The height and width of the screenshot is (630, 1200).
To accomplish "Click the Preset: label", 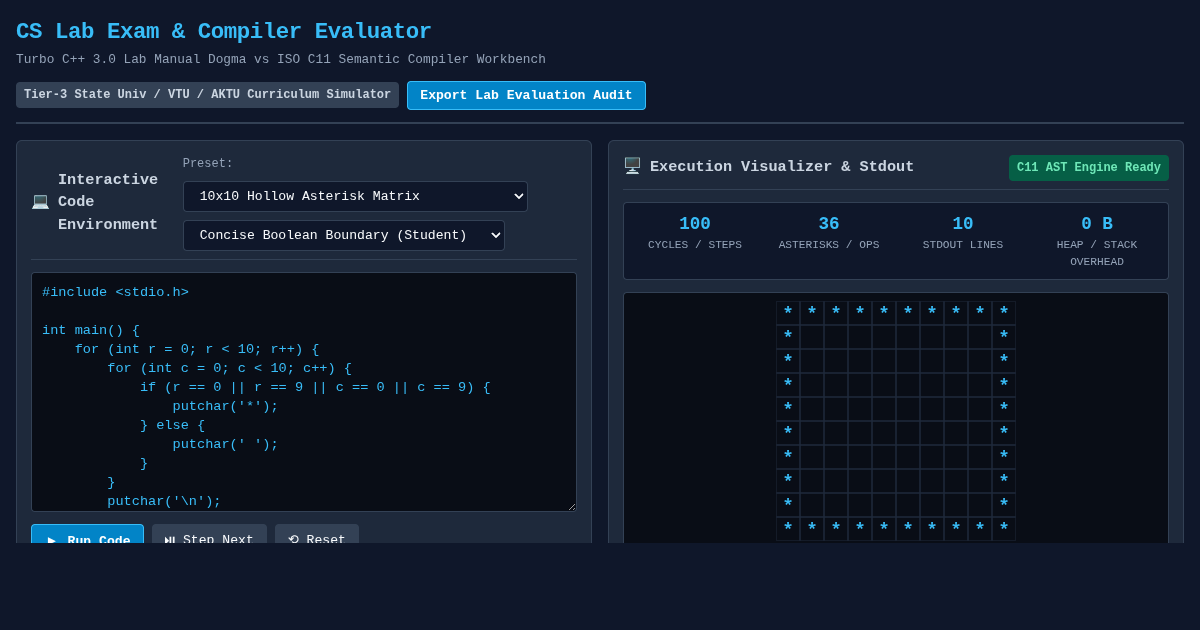I will [208, 164].
